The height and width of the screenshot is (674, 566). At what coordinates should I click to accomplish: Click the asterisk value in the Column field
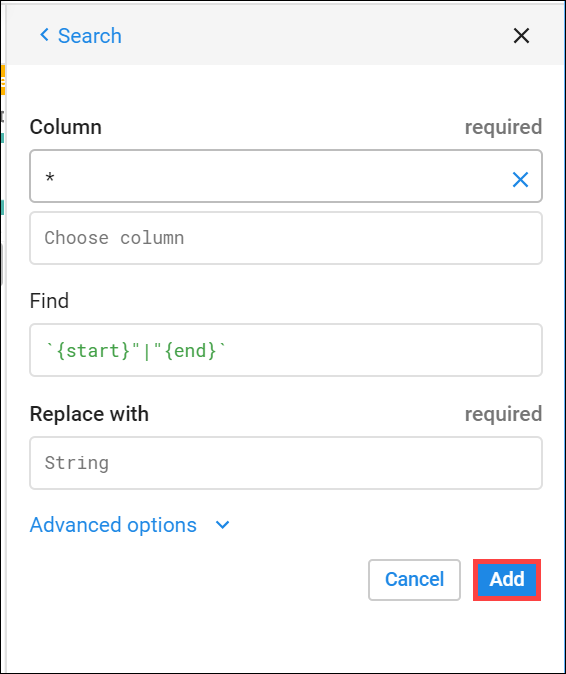tap(50, 177)
